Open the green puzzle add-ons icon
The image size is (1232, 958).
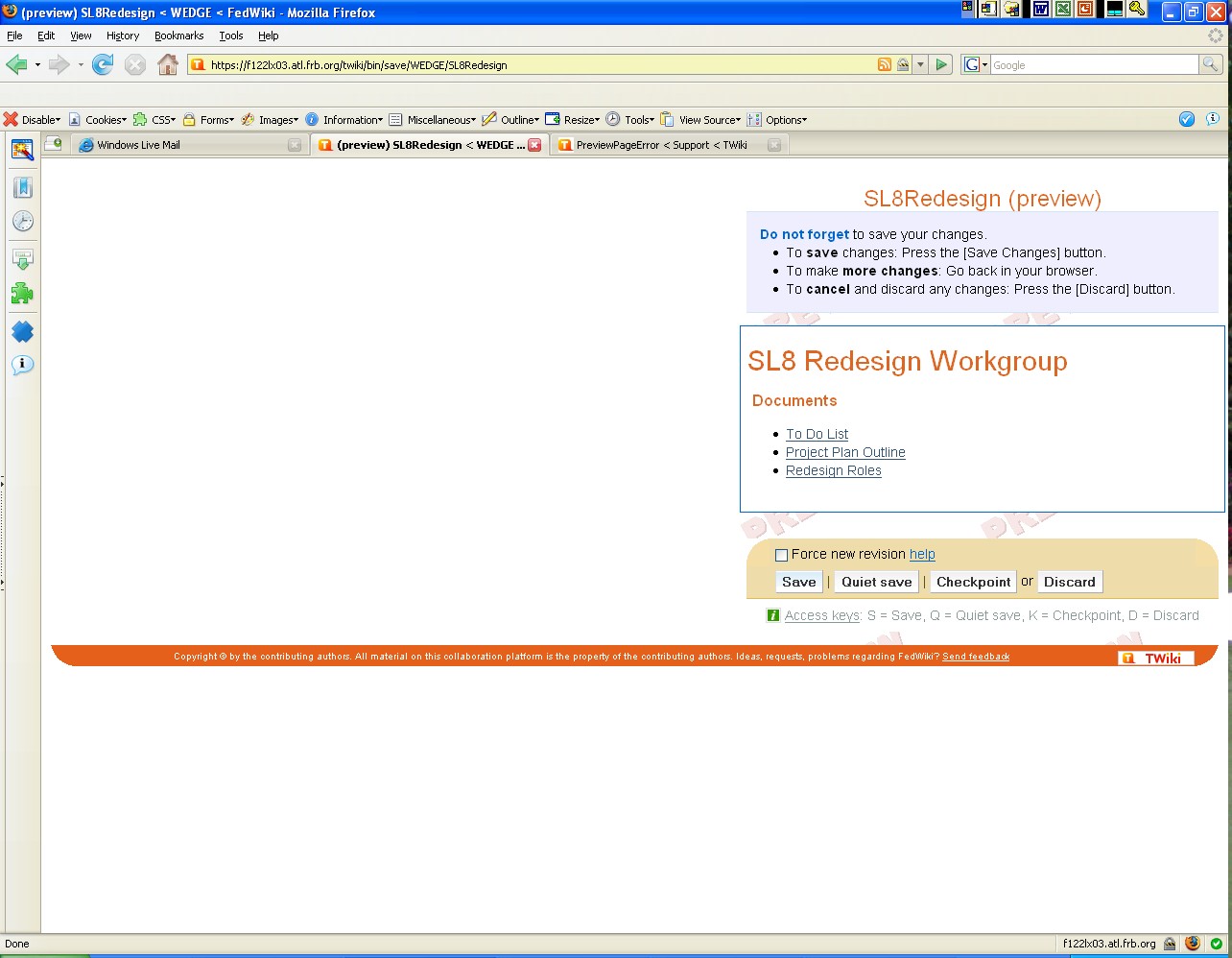point(22,294)
